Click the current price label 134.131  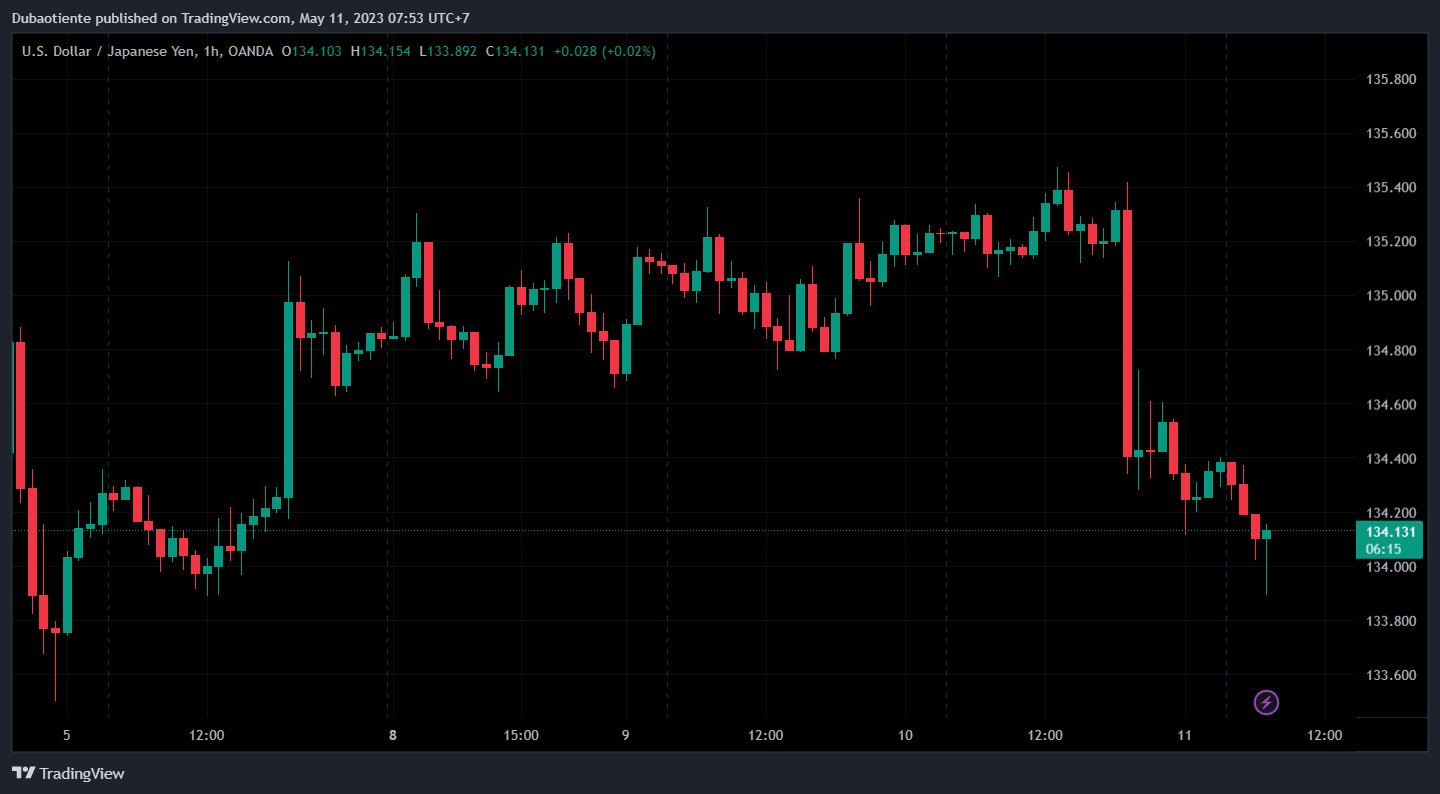pyautogui.click(x=1391, y=532)
